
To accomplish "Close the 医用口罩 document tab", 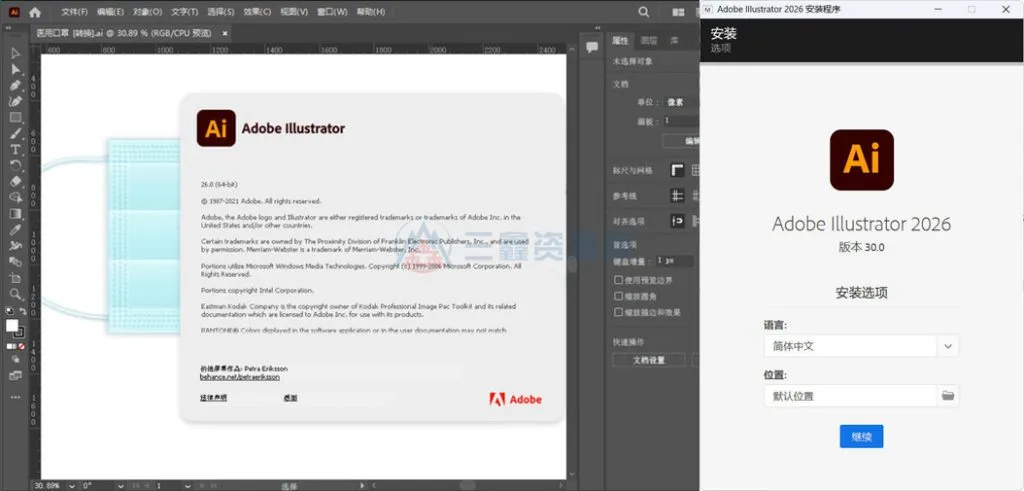I will (x=225, y=33).
